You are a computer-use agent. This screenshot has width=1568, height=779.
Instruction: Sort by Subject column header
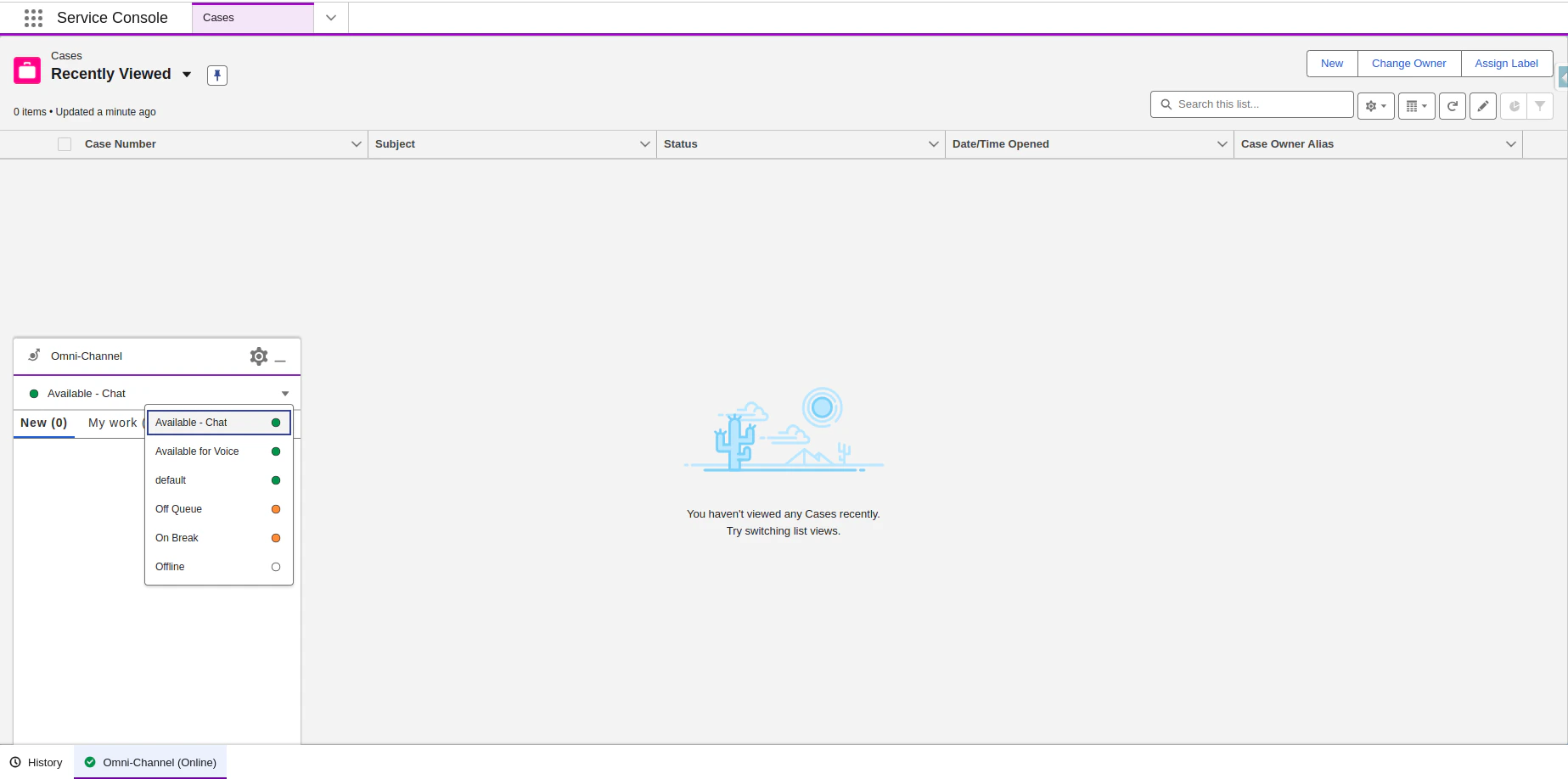tap(395, 144)
